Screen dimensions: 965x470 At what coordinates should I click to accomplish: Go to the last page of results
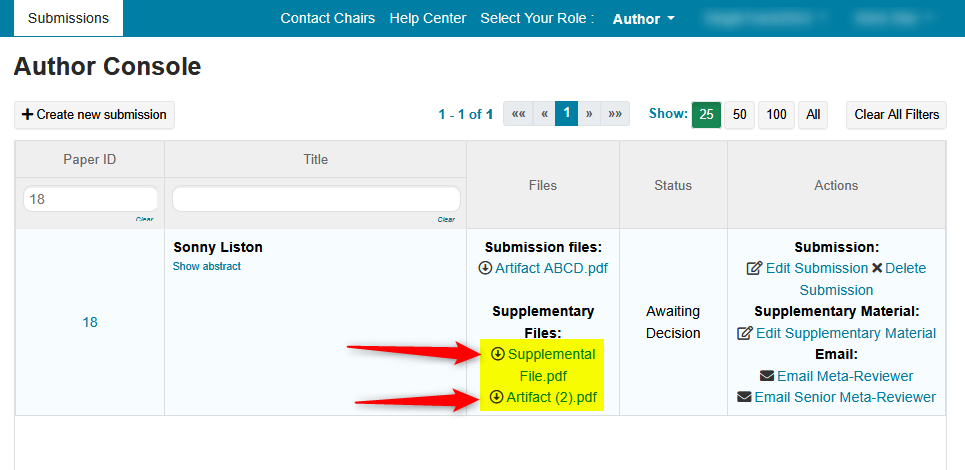(x=616, y=114)
